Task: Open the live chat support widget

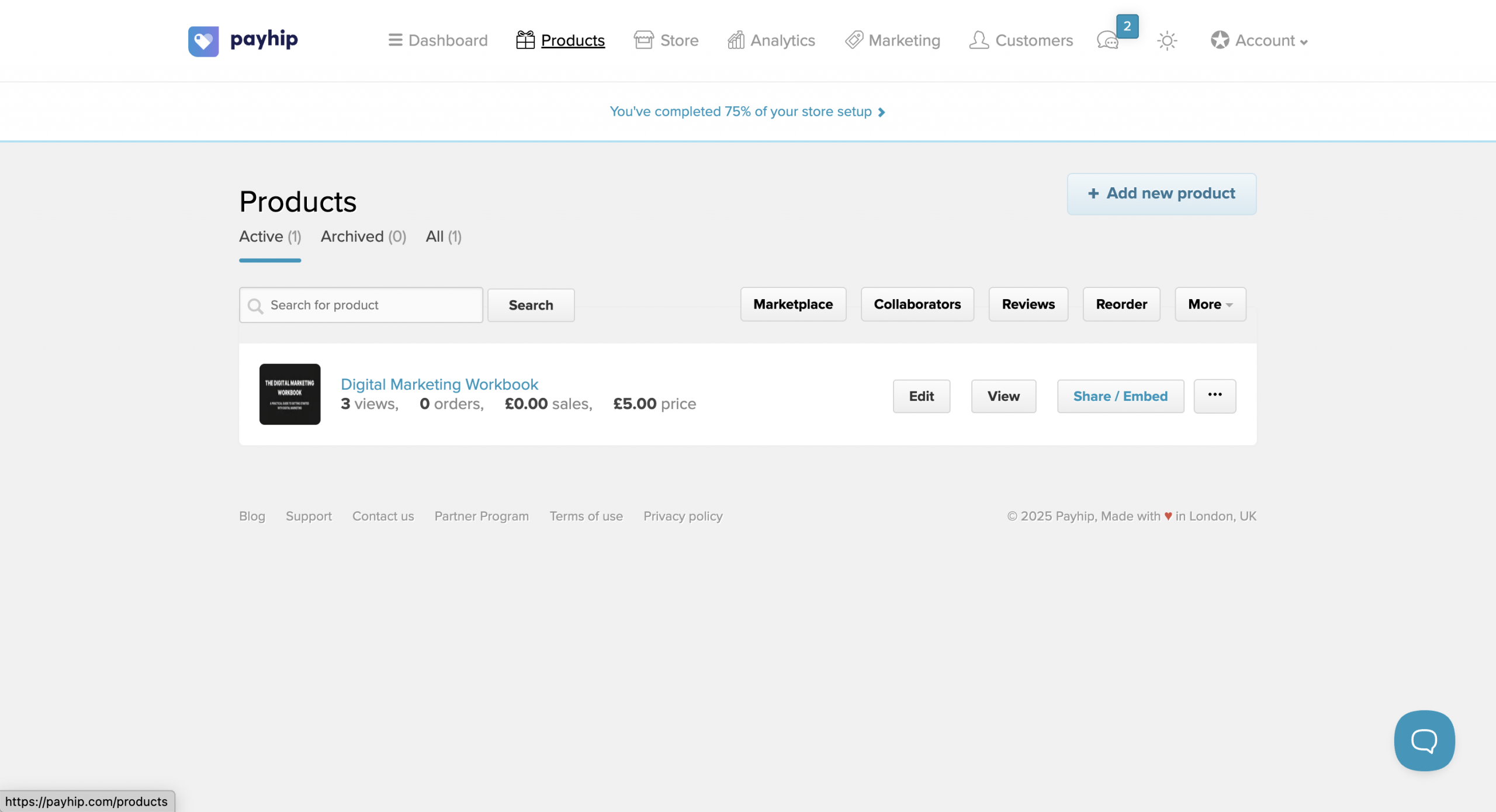Action: (x=1424, y=740)
